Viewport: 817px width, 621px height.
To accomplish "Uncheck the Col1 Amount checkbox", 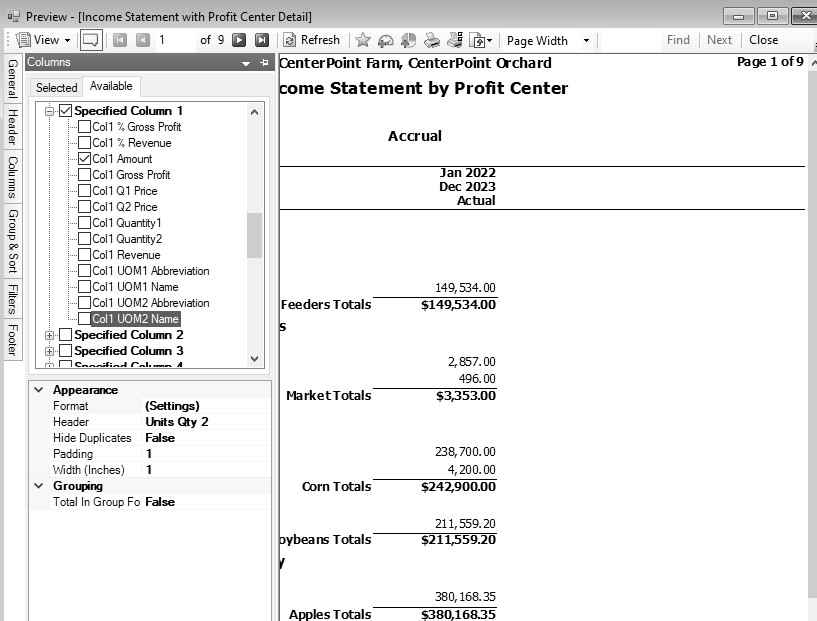I will click(85, 159).
